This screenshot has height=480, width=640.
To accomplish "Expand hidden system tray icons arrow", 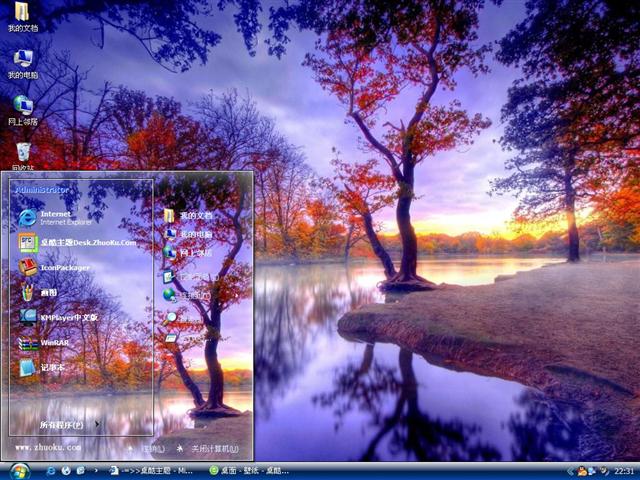I will pyautogui.click(x=570, y=471).
